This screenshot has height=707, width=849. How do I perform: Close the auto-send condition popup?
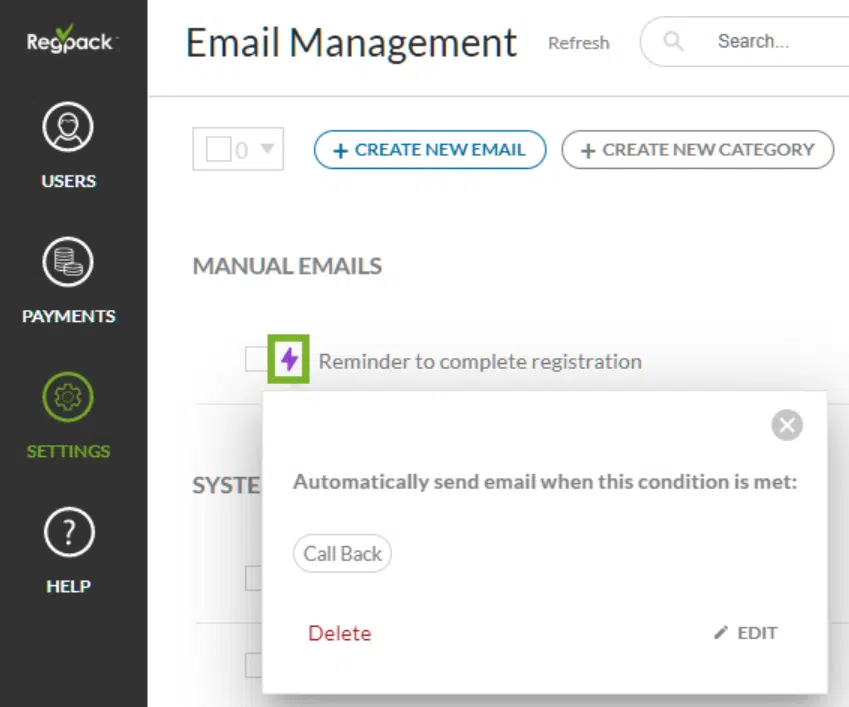click(x=787, y=425)
